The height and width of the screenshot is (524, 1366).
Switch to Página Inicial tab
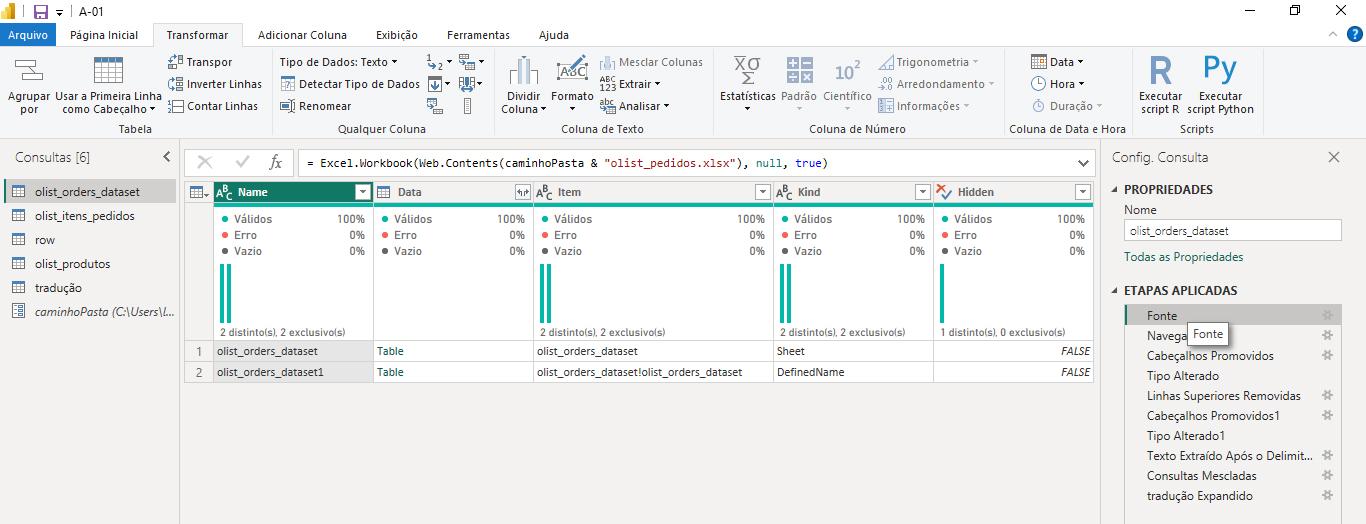click(104, 35)
